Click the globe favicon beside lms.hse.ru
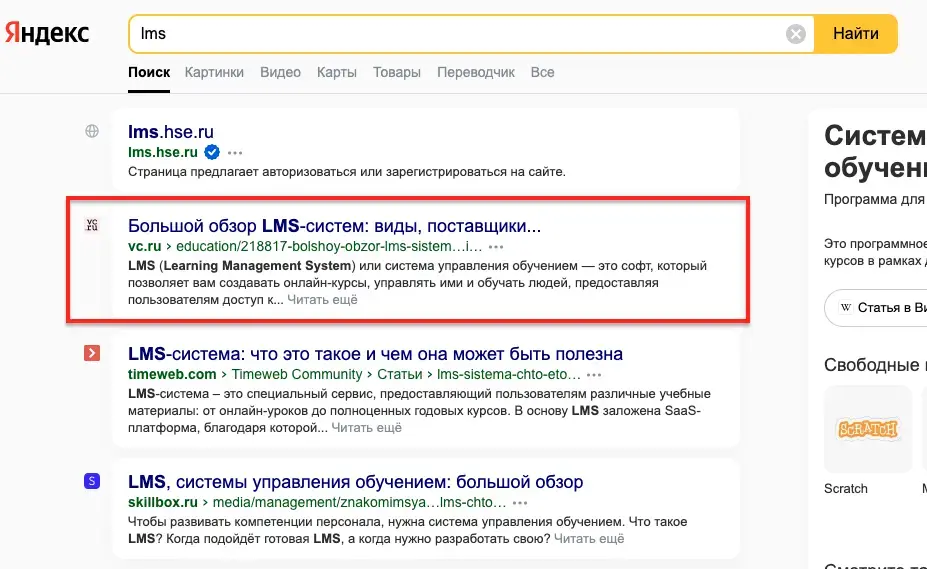Viewport: 927px width, 569px height. coord(92,131)
